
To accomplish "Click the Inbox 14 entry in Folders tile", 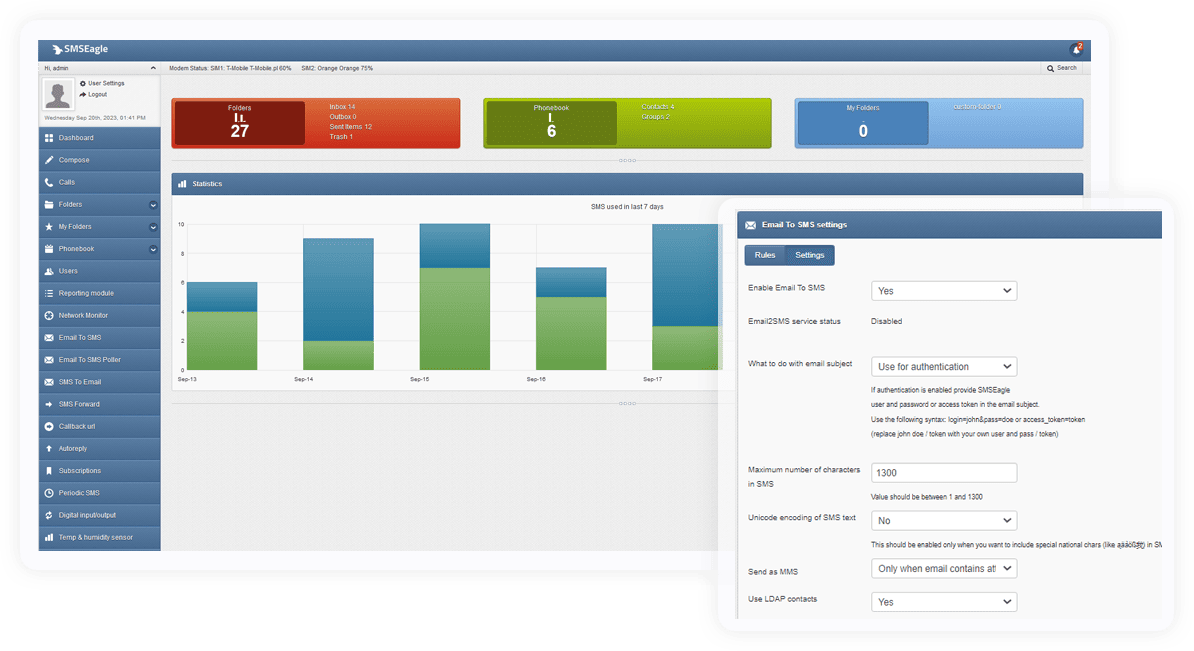I will 343,107.
